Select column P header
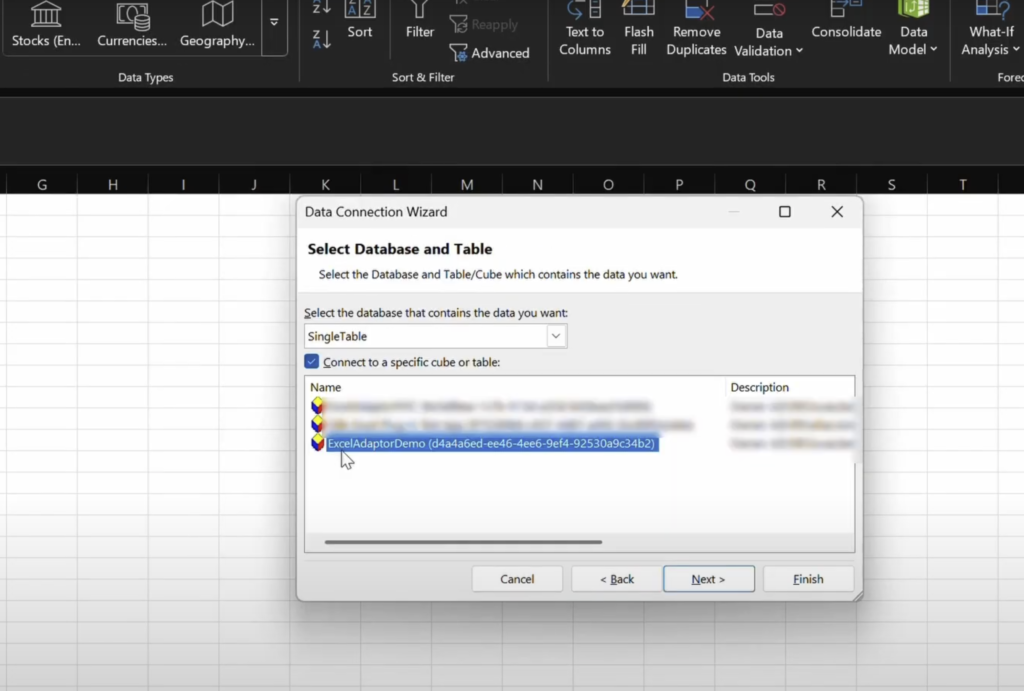 679,185
